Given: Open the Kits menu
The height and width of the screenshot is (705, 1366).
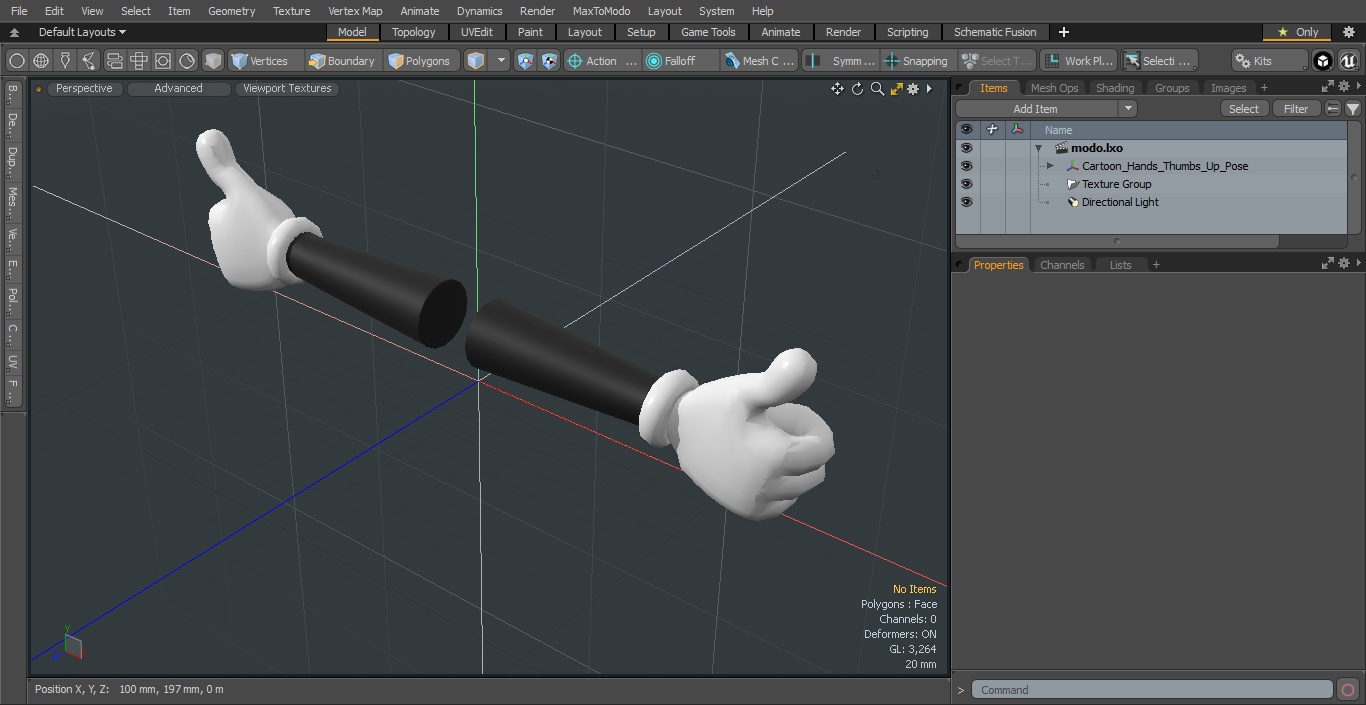Looking at the screenshot, I should [x=1269, y=61].
